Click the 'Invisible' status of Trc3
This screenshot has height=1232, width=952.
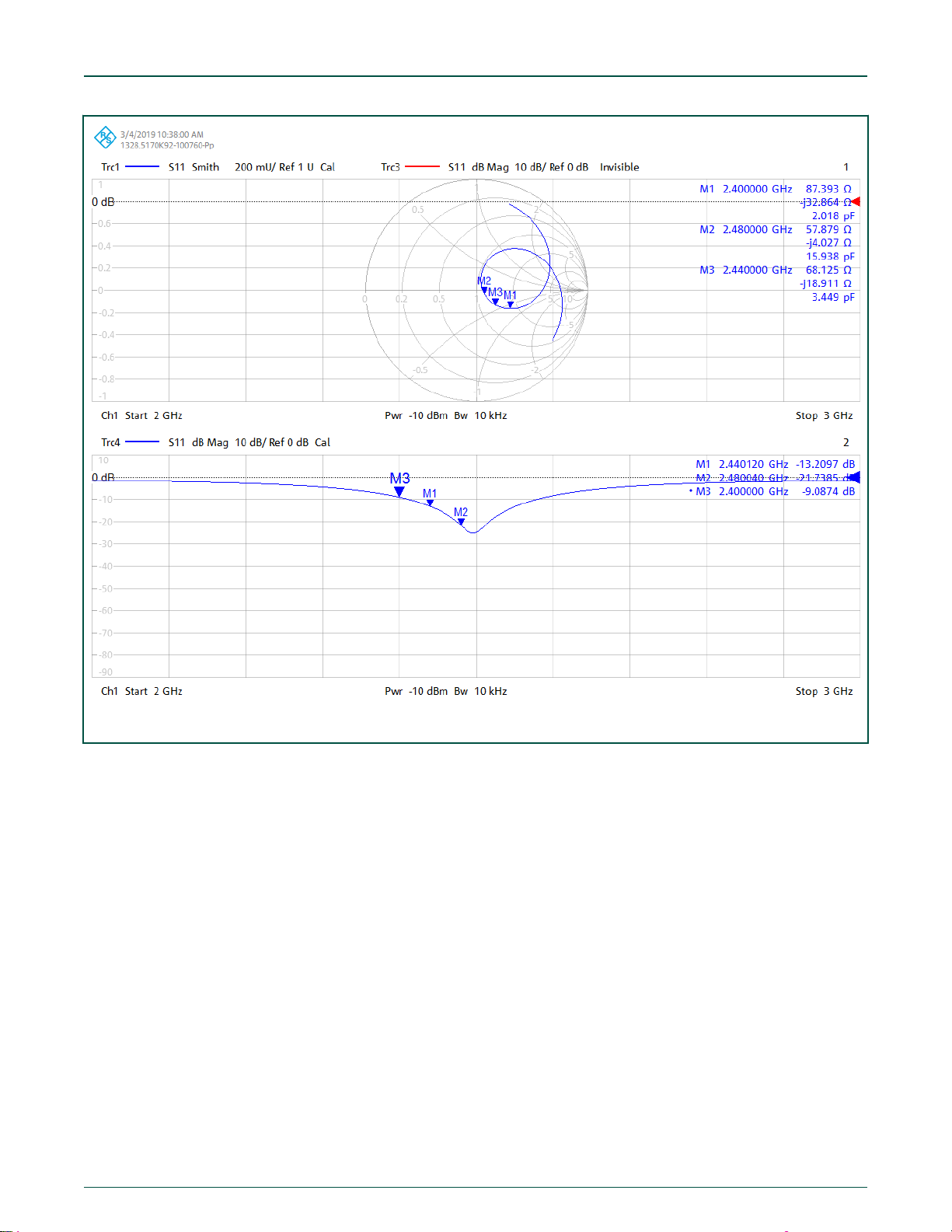[619, 167]
